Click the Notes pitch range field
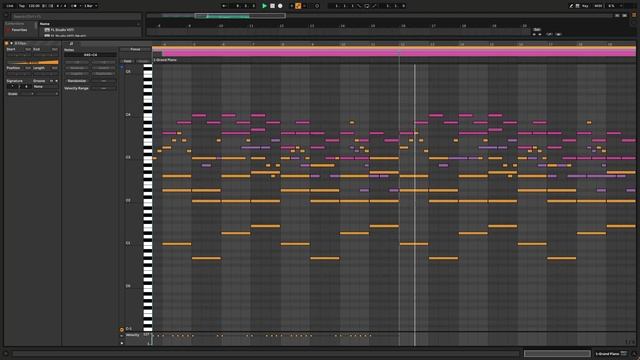This screenshot has height=360, width=640. coord(90,55)
